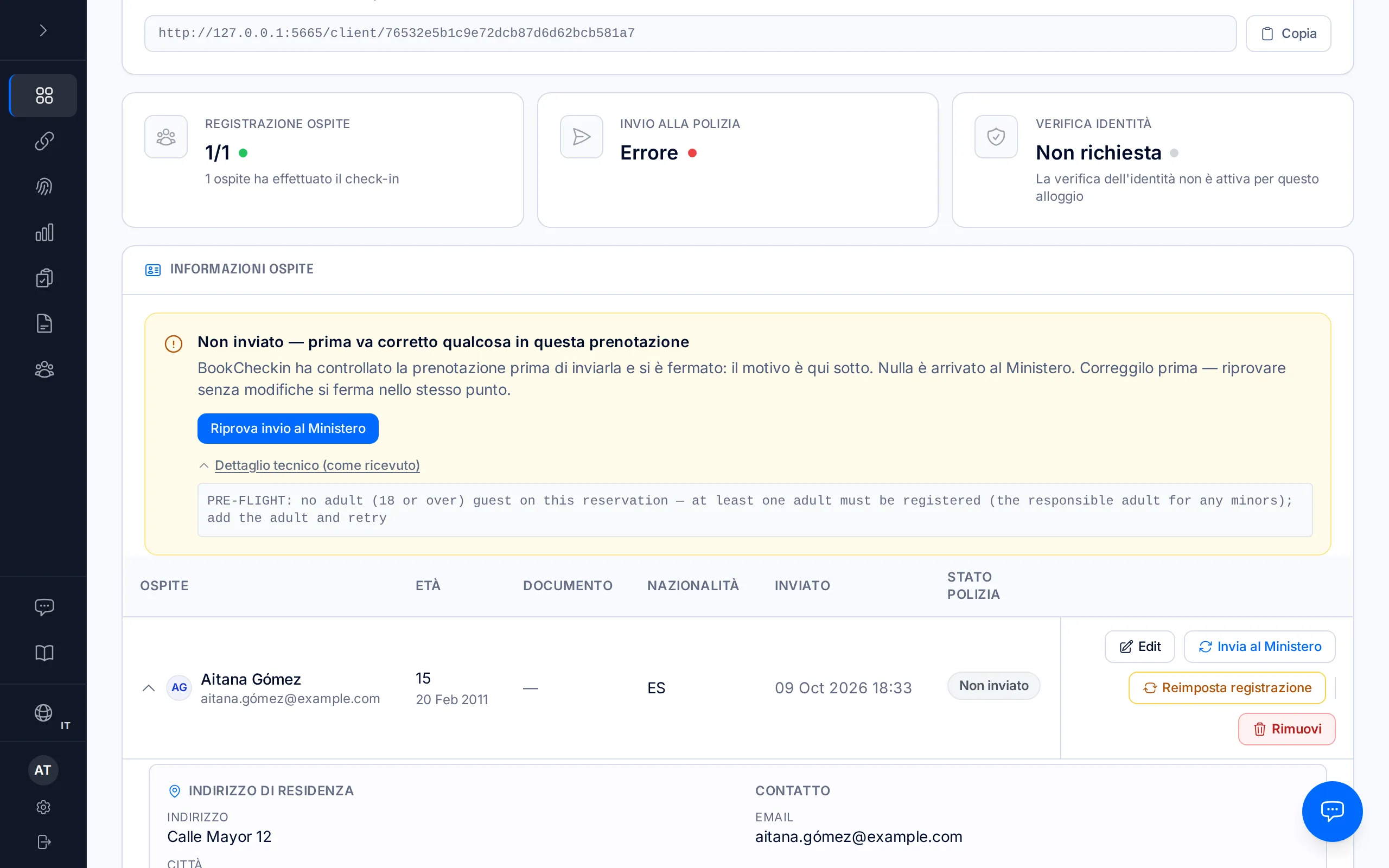Select the client URL input field
The height and width of the screenshot is (868, 1389).
[x=690, y=34]
